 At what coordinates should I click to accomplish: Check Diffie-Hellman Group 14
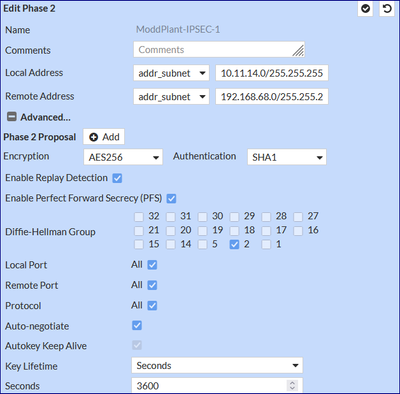click(x=171, y=245)
